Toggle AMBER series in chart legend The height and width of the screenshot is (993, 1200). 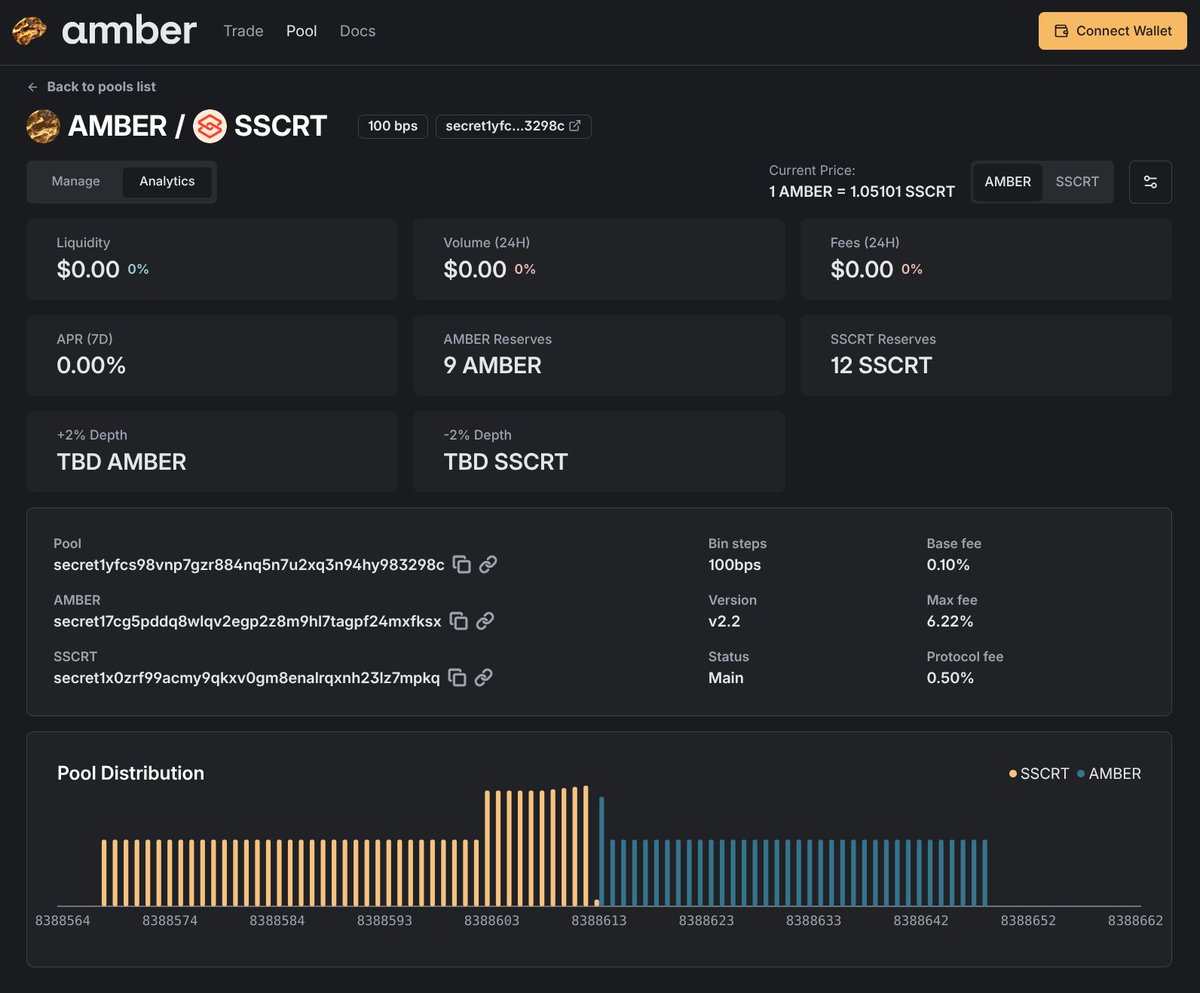click(1109, 774)
